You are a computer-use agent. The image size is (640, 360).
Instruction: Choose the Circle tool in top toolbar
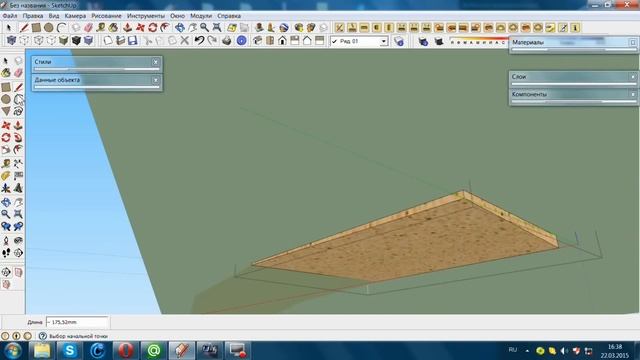click(49, 28)
